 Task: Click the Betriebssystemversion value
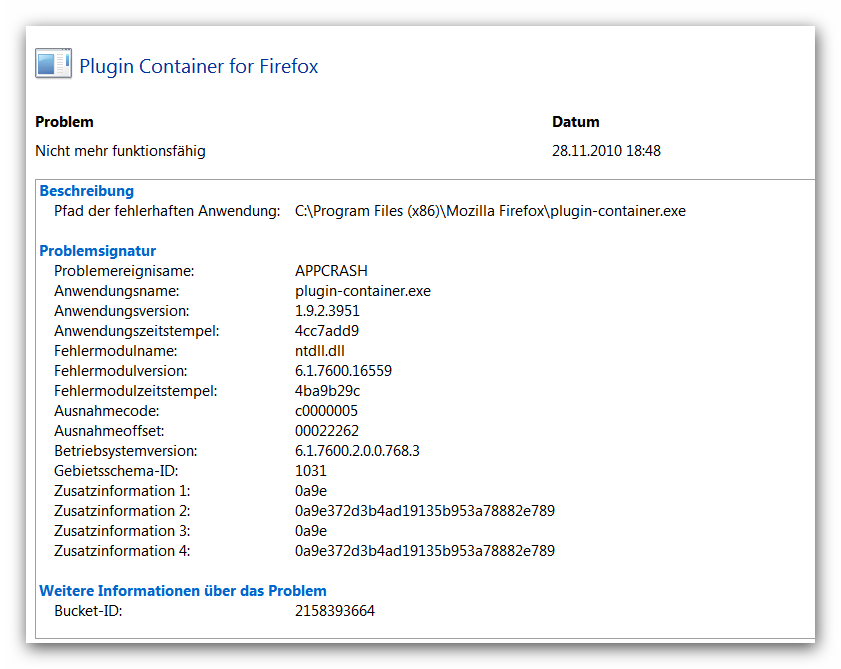tap(357, 451)
